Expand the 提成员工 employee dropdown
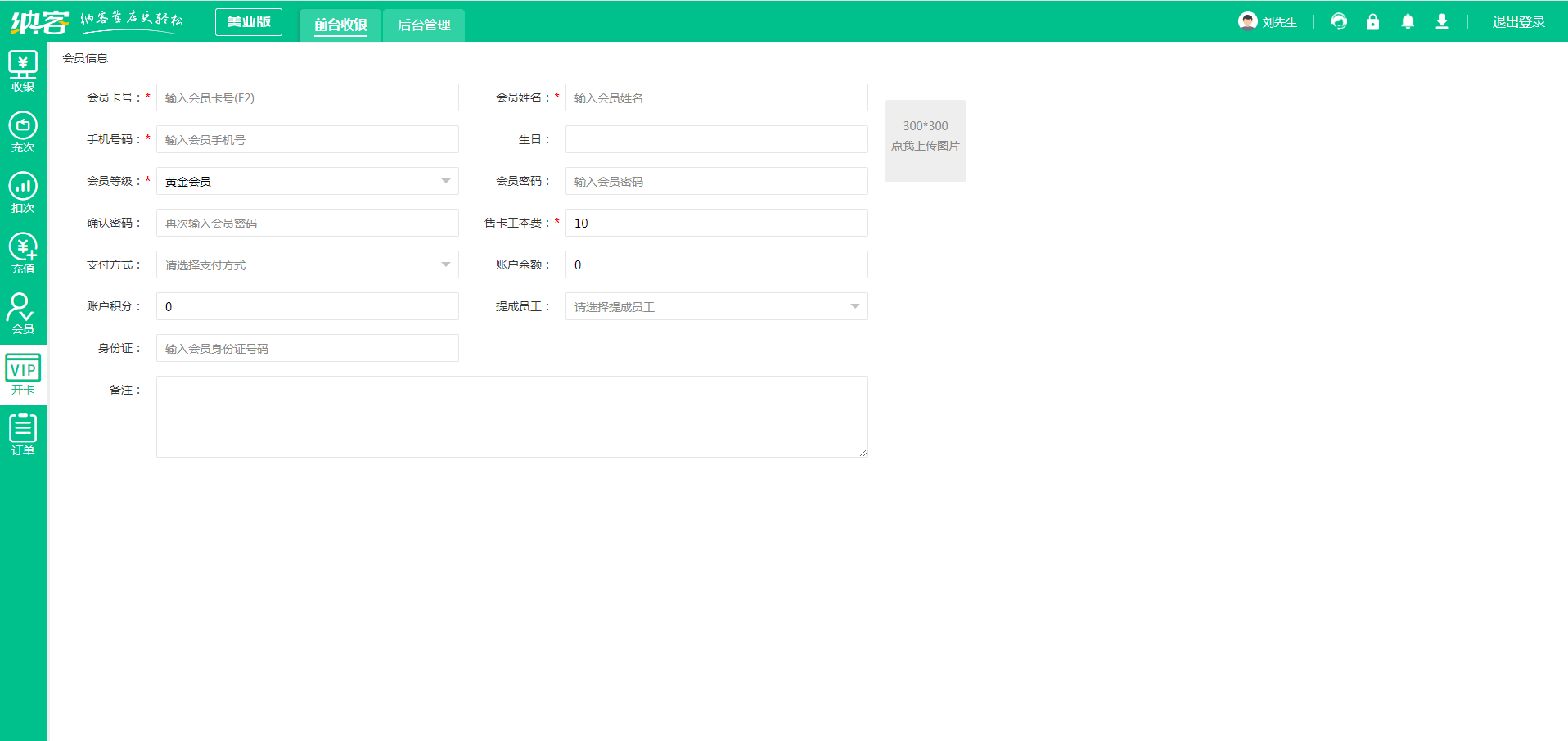 [x=716, y=306]
